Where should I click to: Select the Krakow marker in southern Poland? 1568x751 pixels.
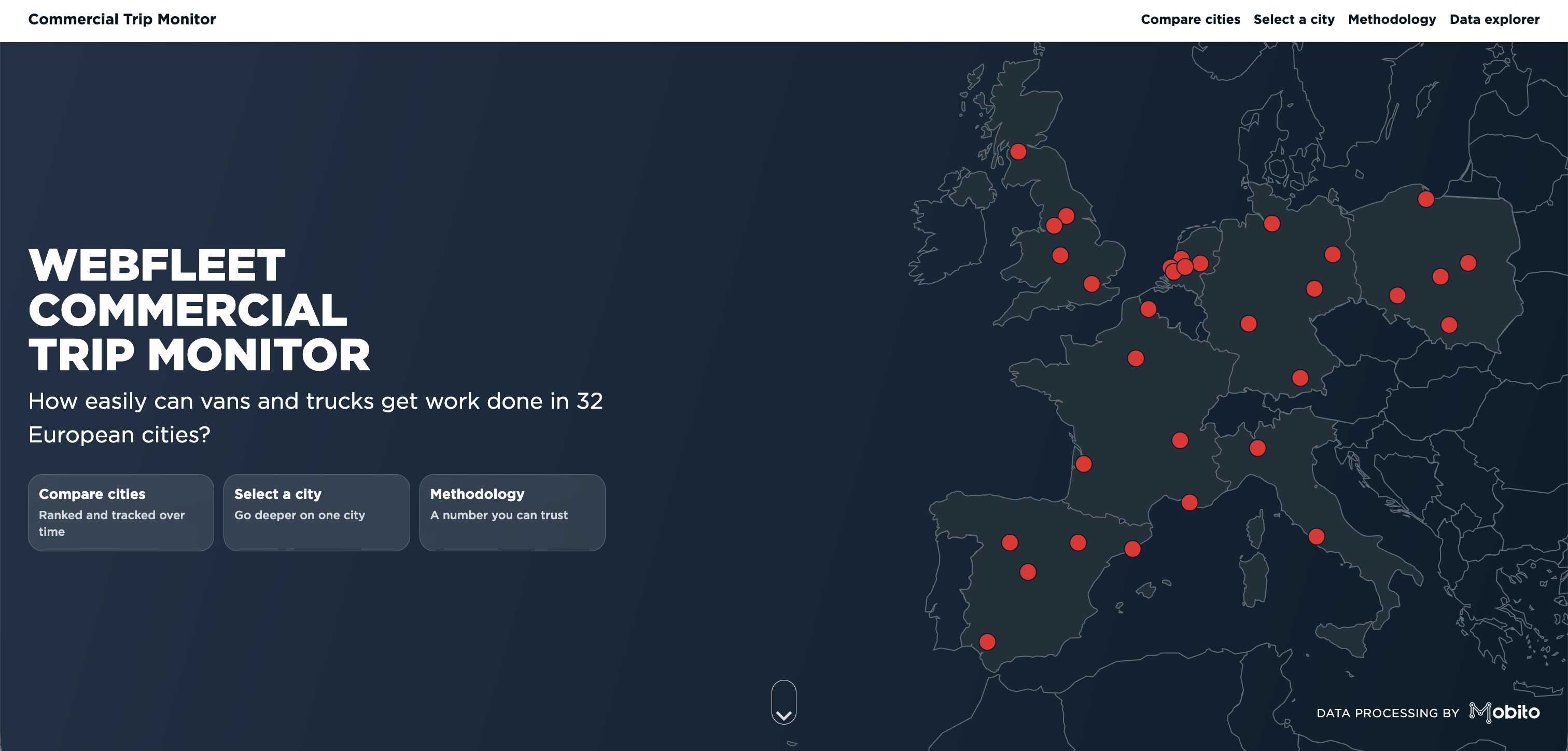coord(1449,325)
